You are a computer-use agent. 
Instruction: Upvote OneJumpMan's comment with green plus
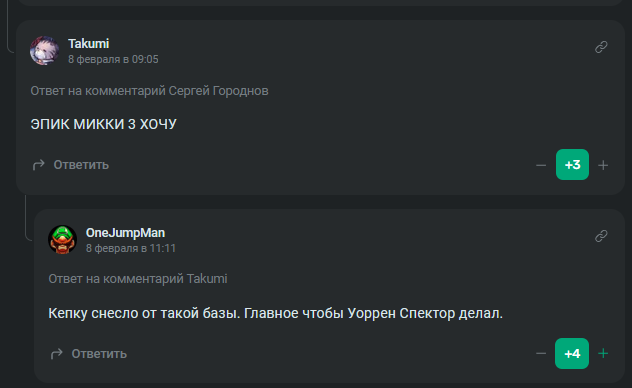point(603,354)
